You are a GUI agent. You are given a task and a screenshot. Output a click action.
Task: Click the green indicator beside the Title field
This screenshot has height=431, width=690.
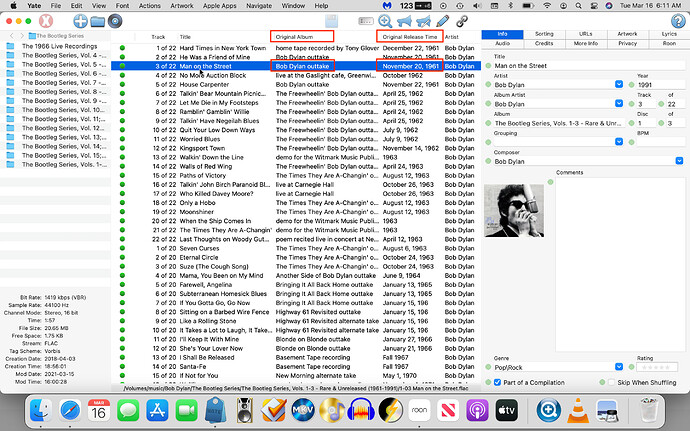click(x=488, y=66)
